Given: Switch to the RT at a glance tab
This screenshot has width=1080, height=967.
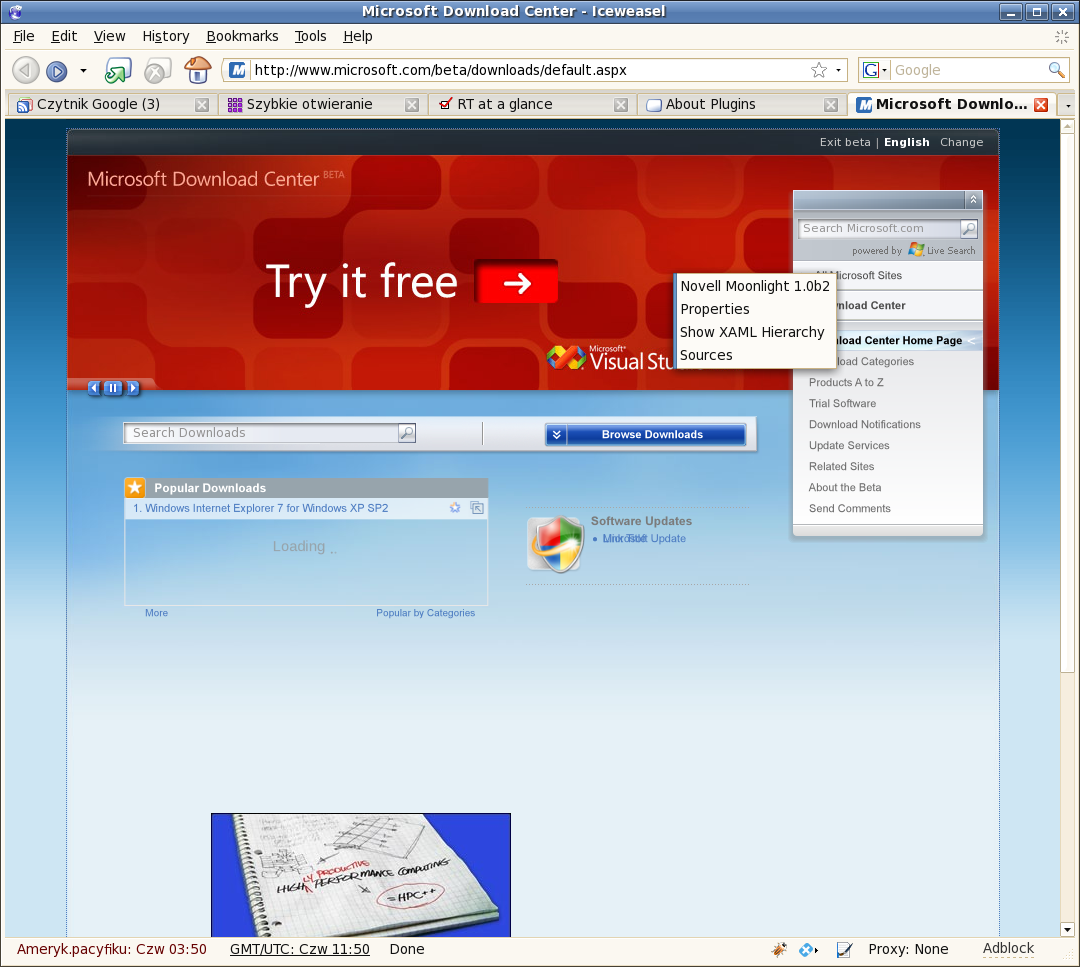Looking at the screenshot, I should [532, 104].
